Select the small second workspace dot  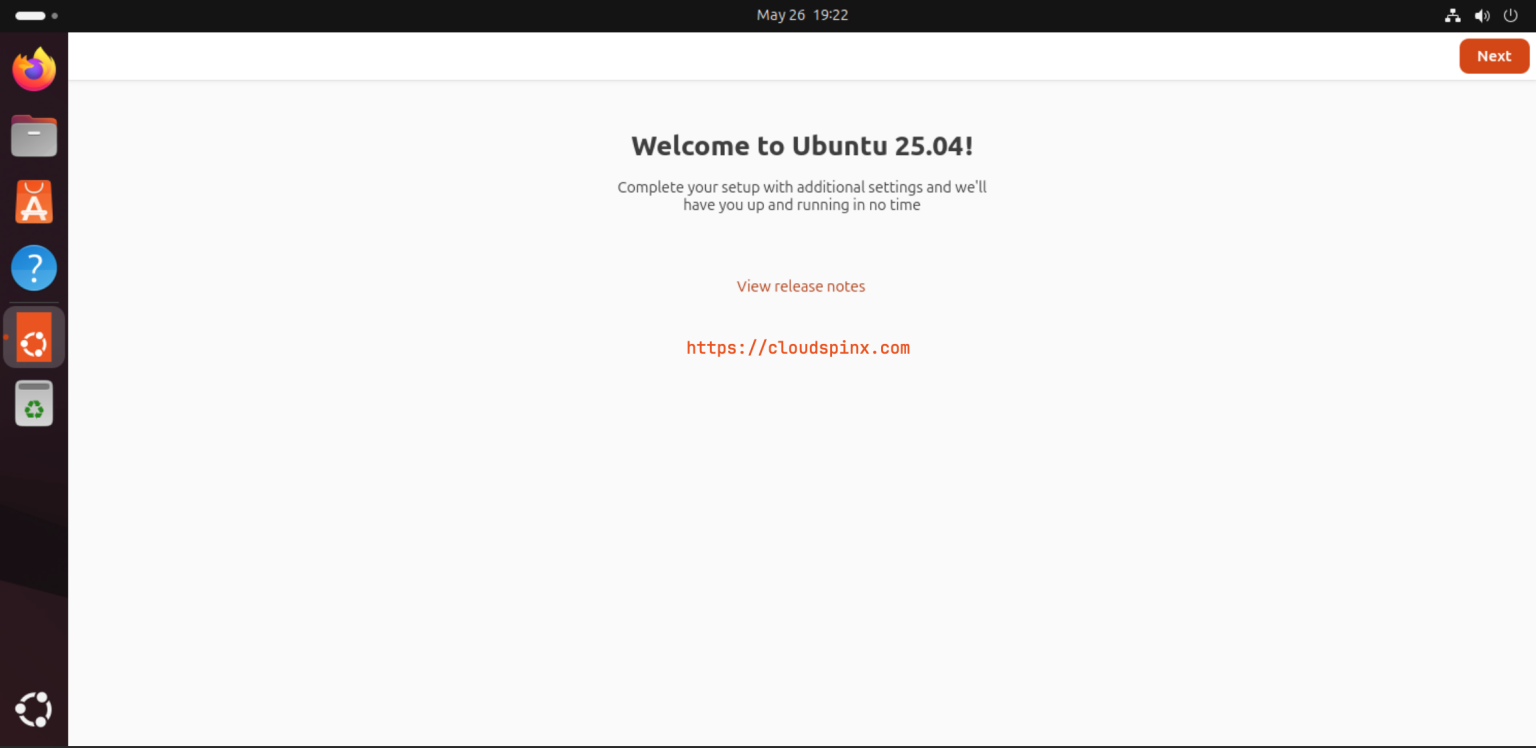coord(54,16)
